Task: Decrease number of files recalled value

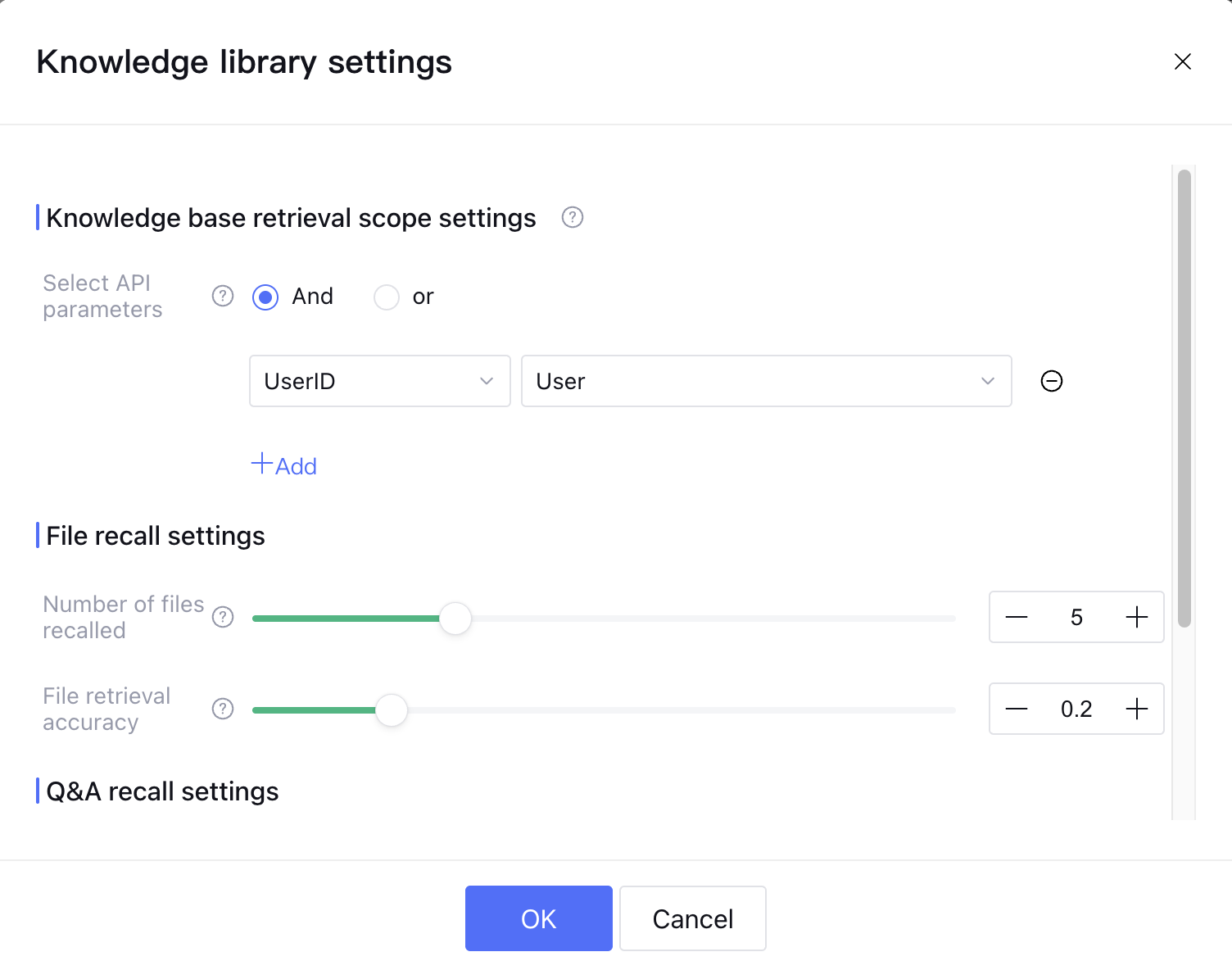Action: point(1016,617)
